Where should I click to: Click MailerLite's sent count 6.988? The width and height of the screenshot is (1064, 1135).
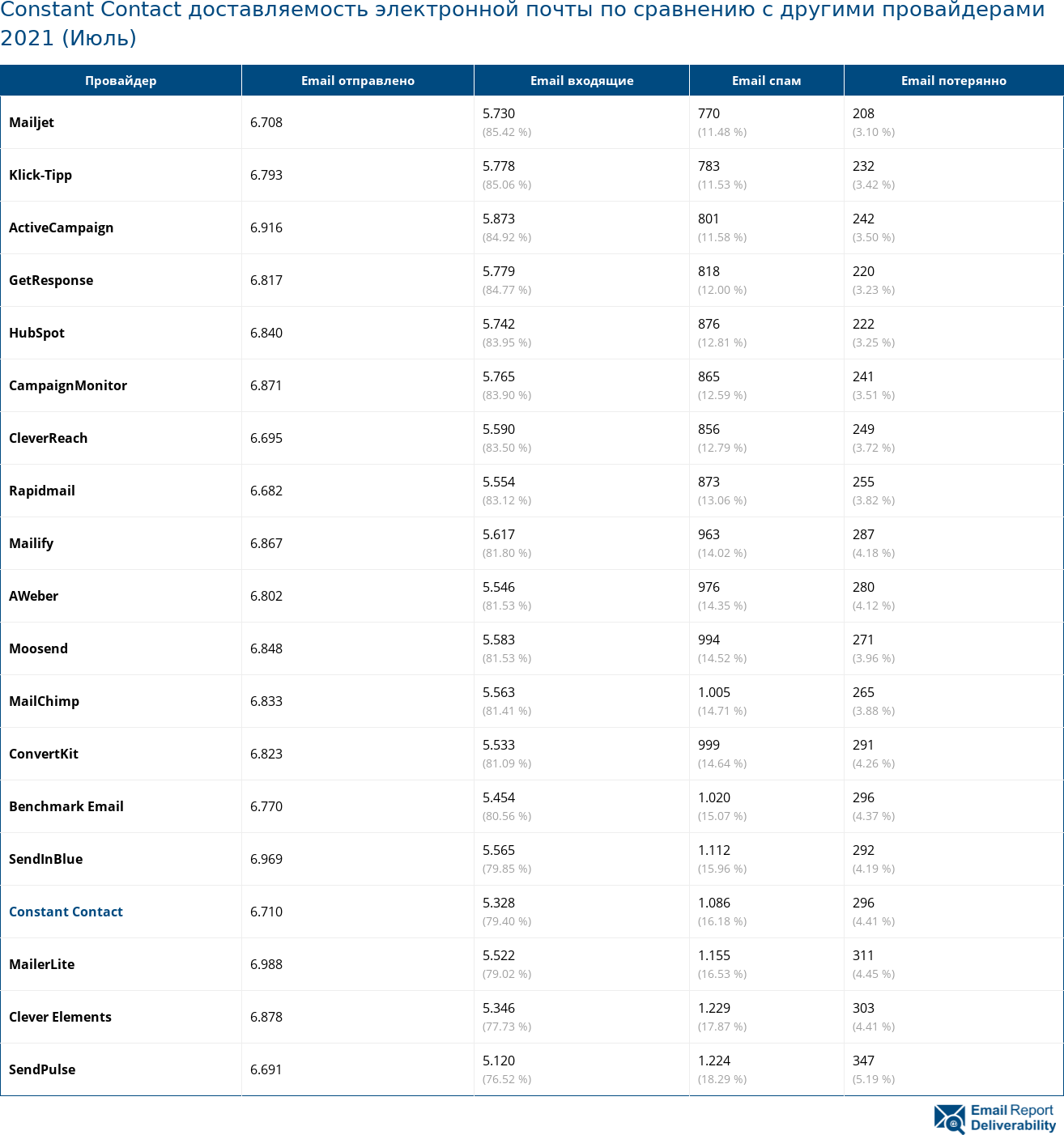266,964
